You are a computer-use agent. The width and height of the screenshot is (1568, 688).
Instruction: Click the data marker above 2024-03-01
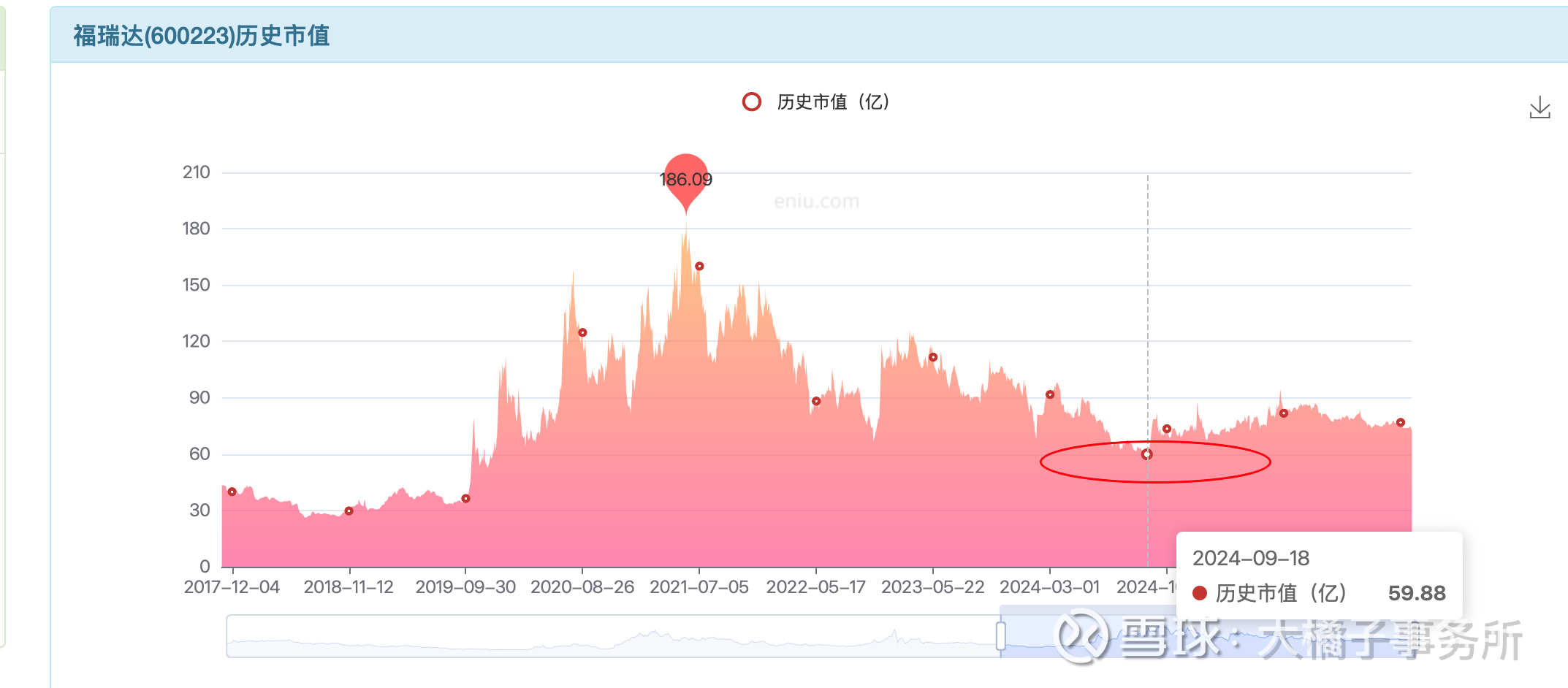click(1050, 394)
